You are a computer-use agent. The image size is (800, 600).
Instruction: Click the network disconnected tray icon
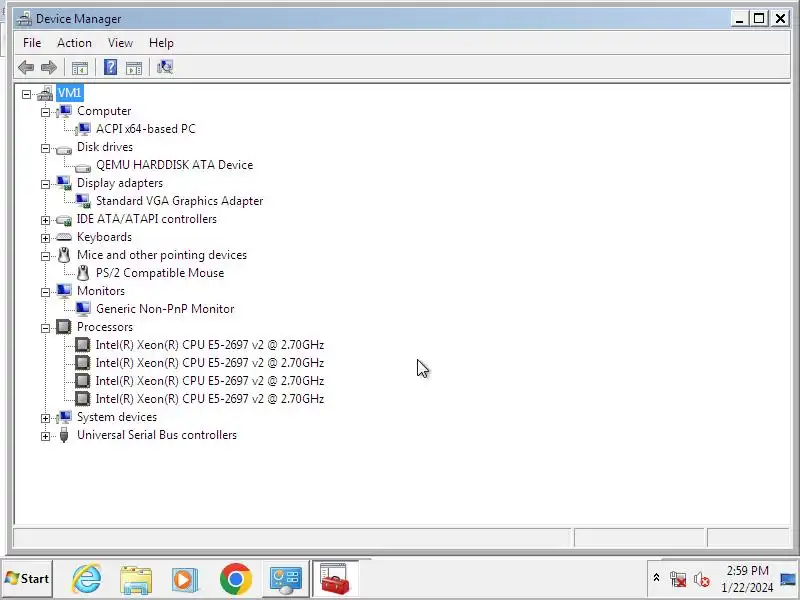click(678, 580)
